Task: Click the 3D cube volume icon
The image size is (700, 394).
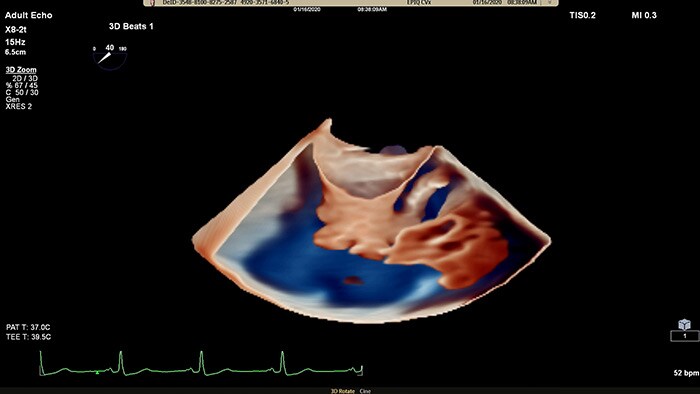Action: [684, 324]
